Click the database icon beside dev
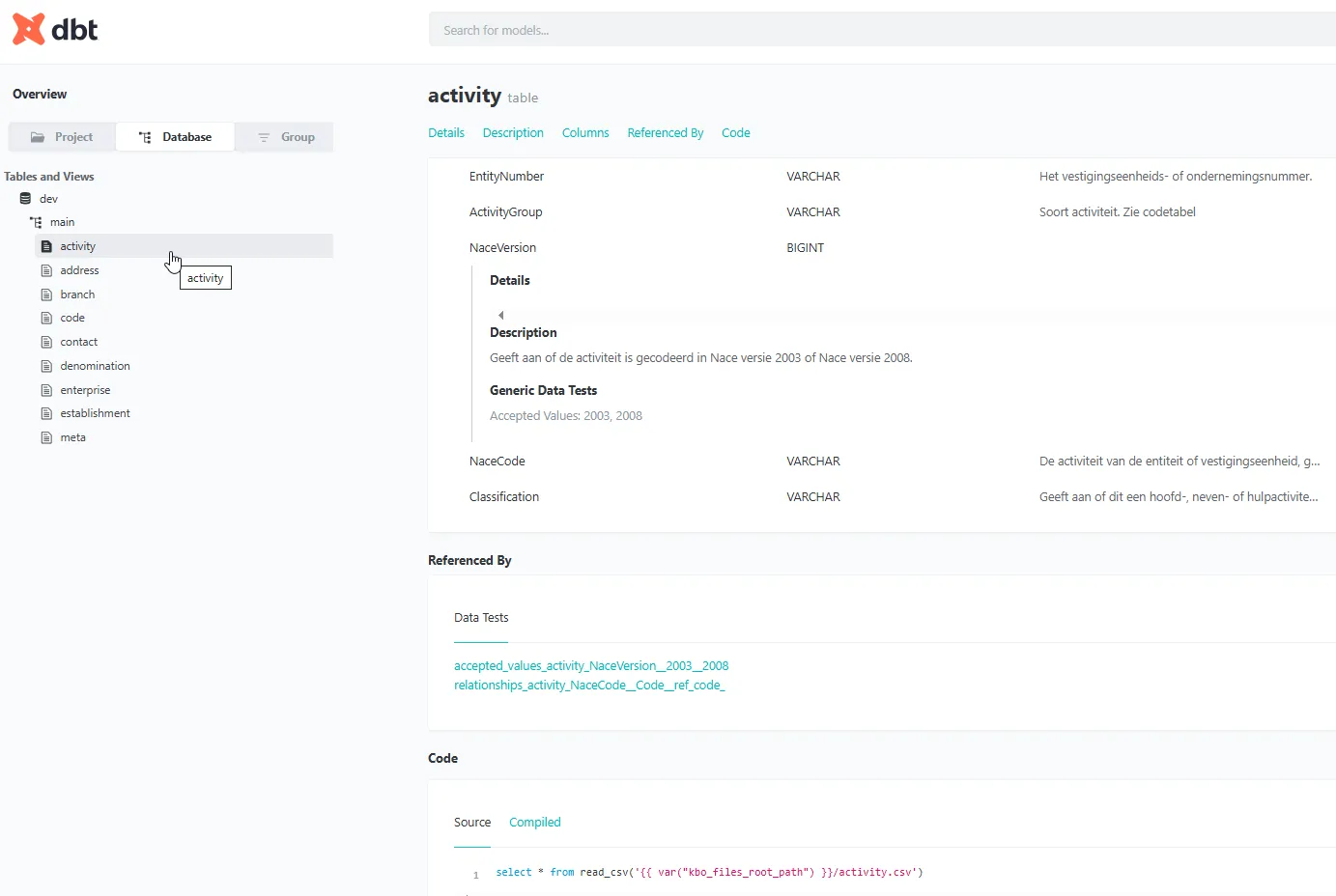Screen dimensions: 1336x896 coord(25,198)
